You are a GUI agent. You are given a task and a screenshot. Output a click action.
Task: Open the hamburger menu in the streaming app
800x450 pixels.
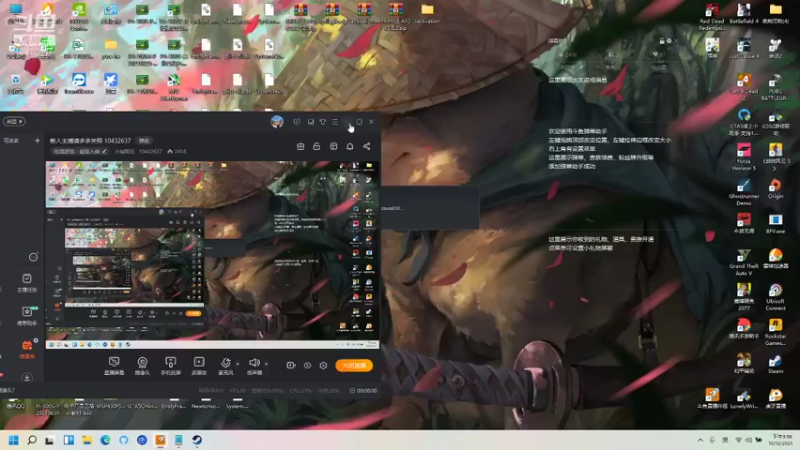click(335, 122)
